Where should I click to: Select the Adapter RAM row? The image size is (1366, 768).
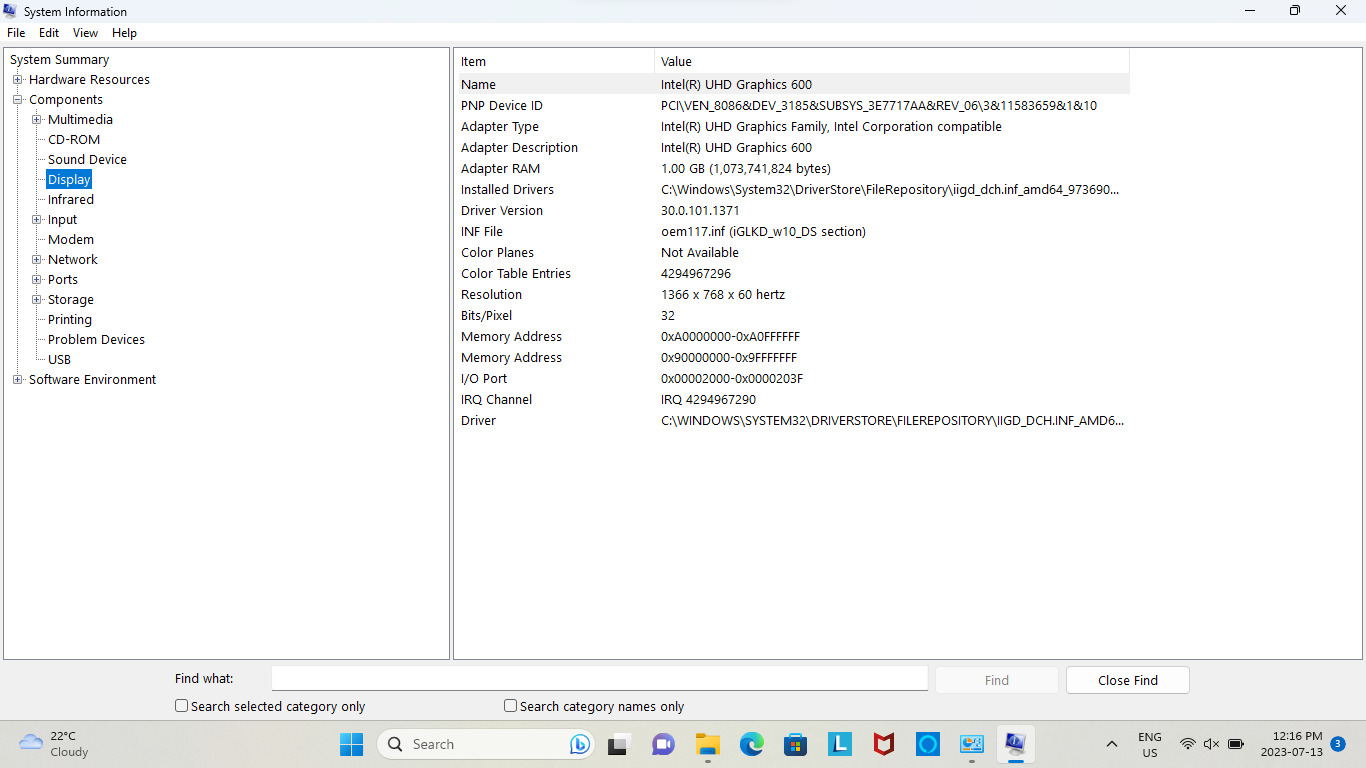(793, 168)
